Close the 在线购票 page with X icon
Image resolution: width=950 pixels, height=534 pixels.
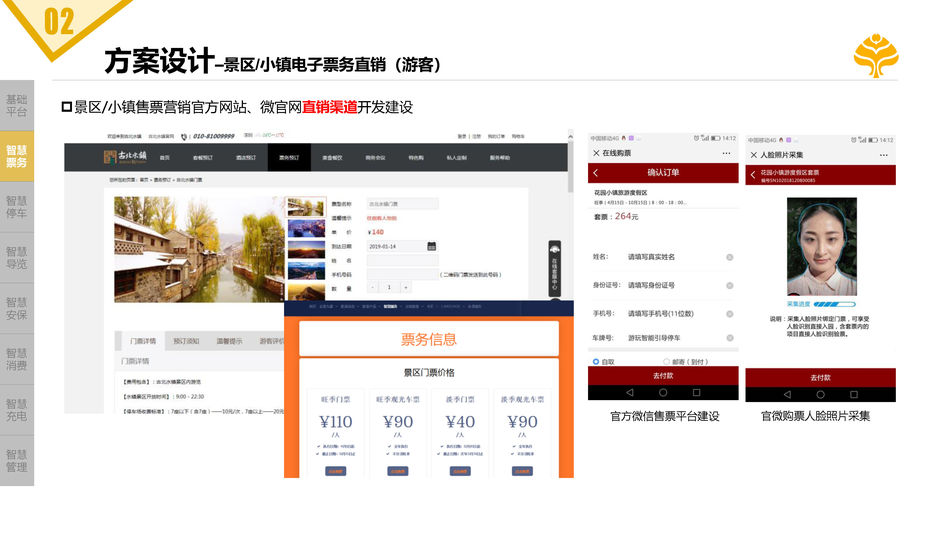point(596,153)
